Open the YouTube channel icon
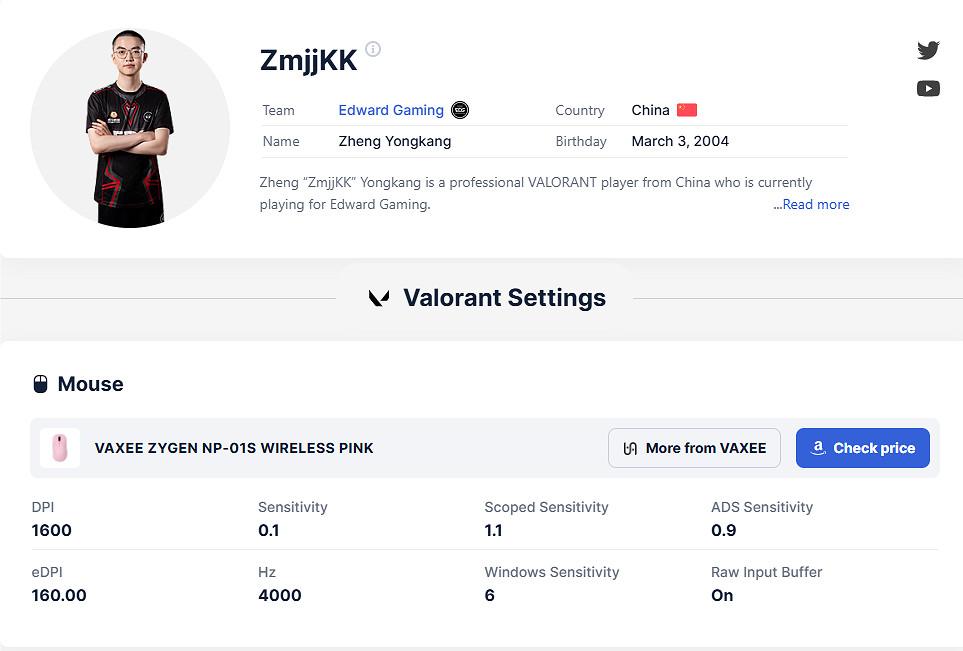Screen dimensions: 963x651 928,89
